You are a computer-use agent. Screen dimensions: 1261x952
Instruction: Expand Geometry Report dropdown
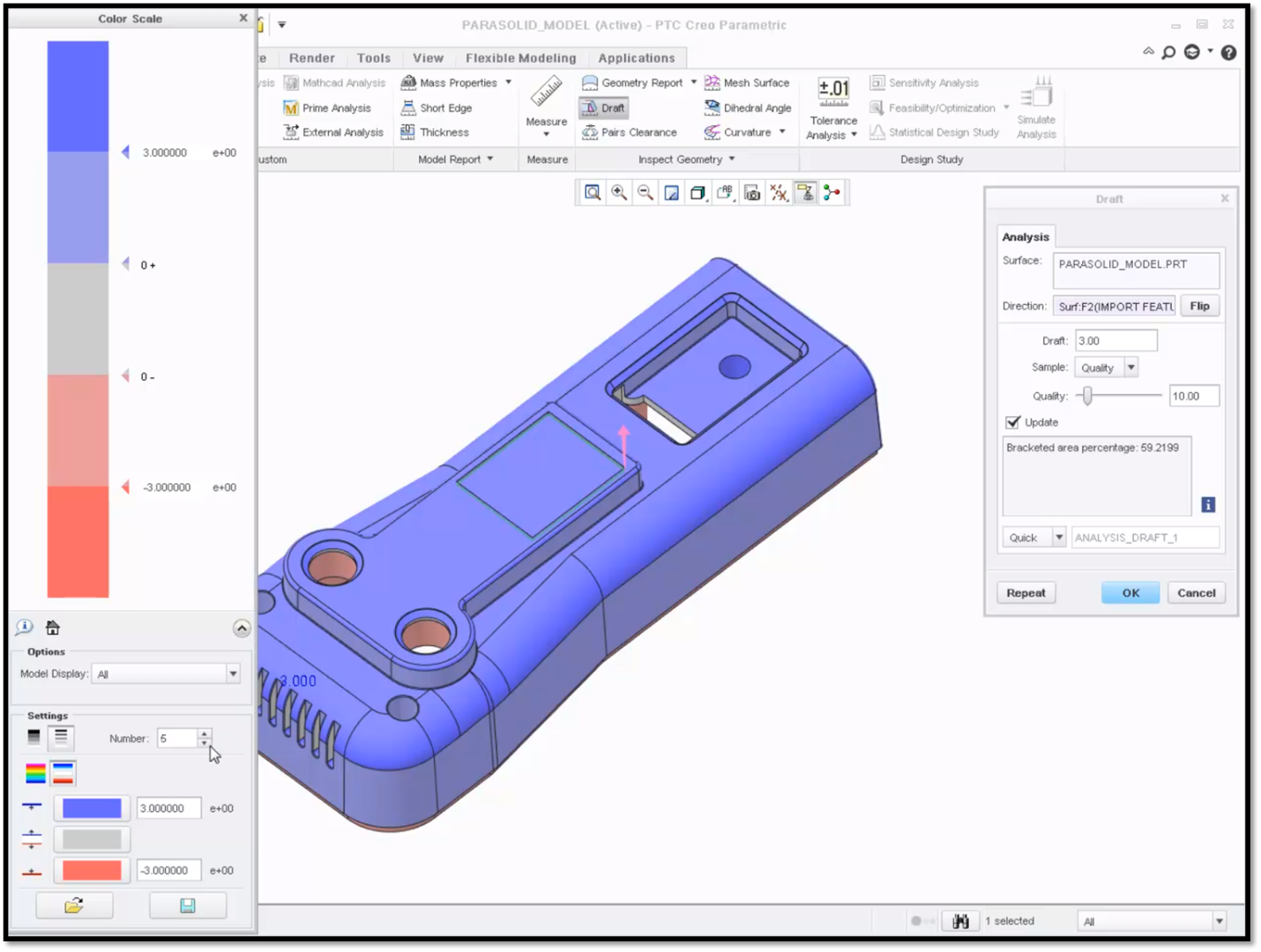[x=694, y=83]
